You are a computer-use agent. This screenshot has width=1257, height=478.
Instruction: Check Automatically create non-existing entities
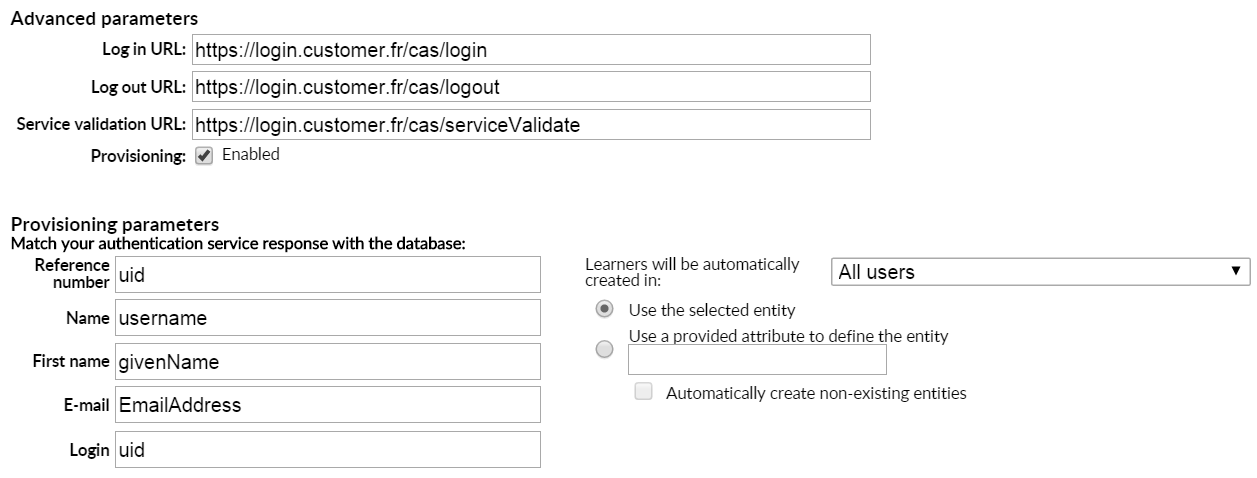(644, 392)
